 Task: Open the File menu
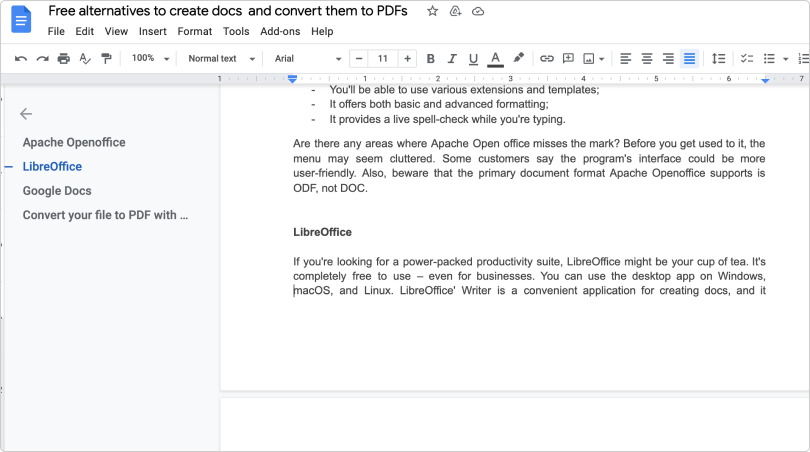point(56,32)
